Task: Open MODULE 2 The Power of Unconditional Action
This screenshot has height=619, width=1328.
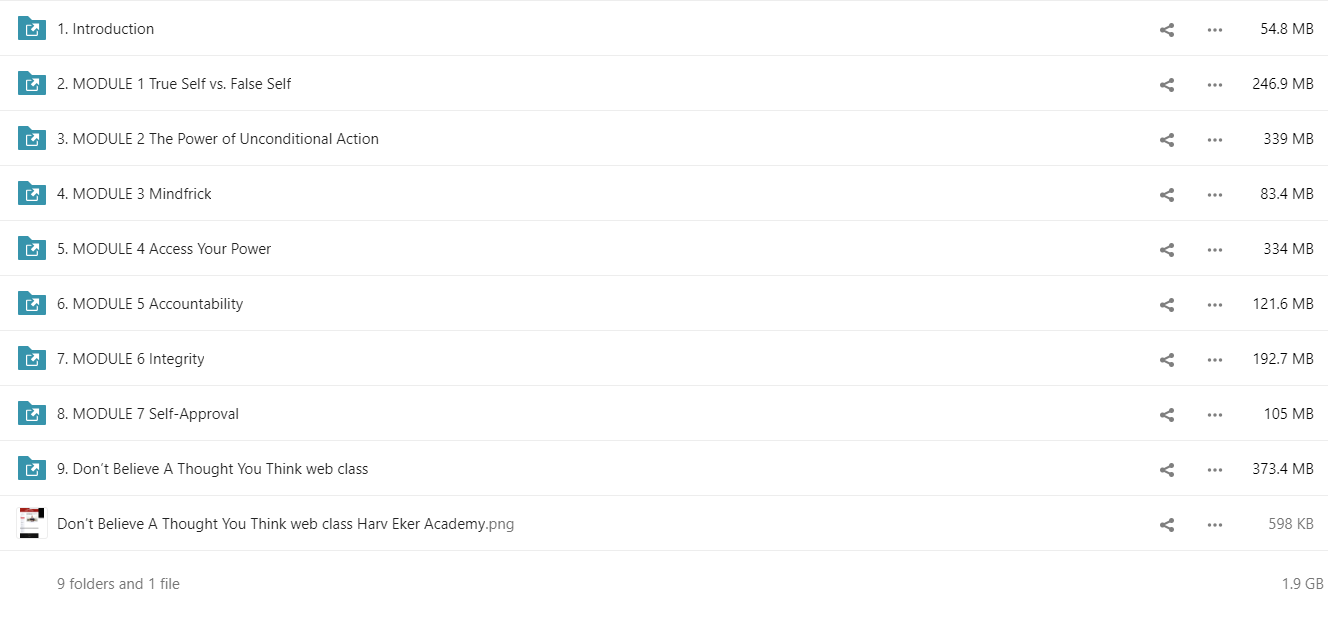Action: 218,139
